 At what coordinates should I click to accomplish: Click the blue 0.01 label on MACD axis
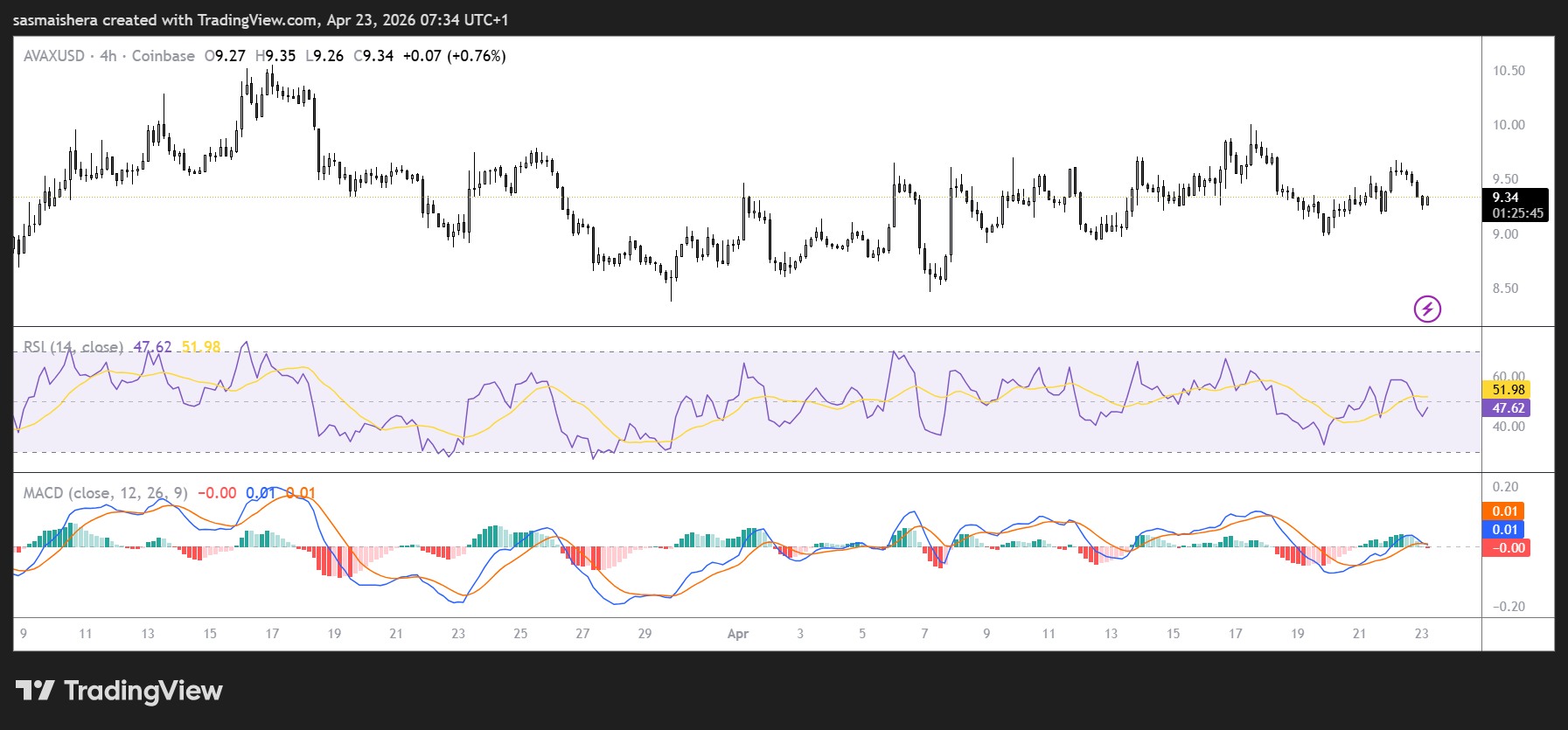tap(1505, 530)
